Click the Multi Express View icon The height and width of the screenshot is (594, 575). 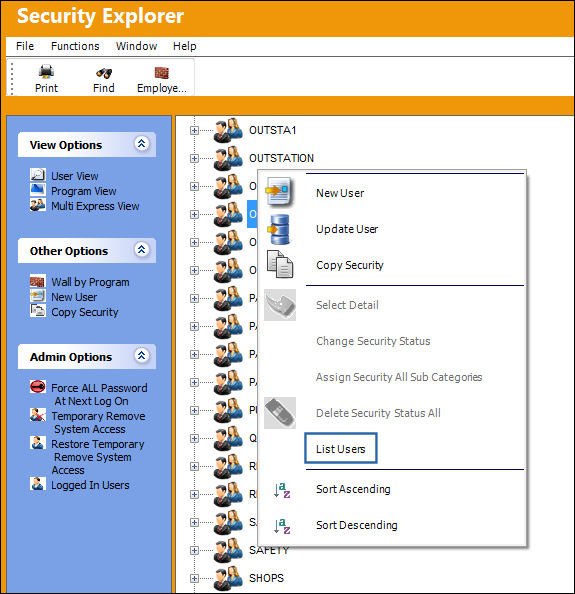coord(38,205)
